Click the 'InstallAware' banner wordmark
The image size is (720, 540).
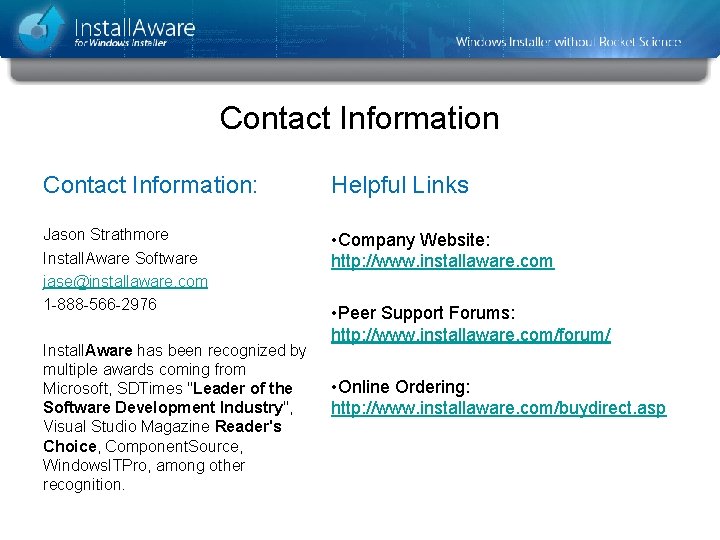click(135, 27)
